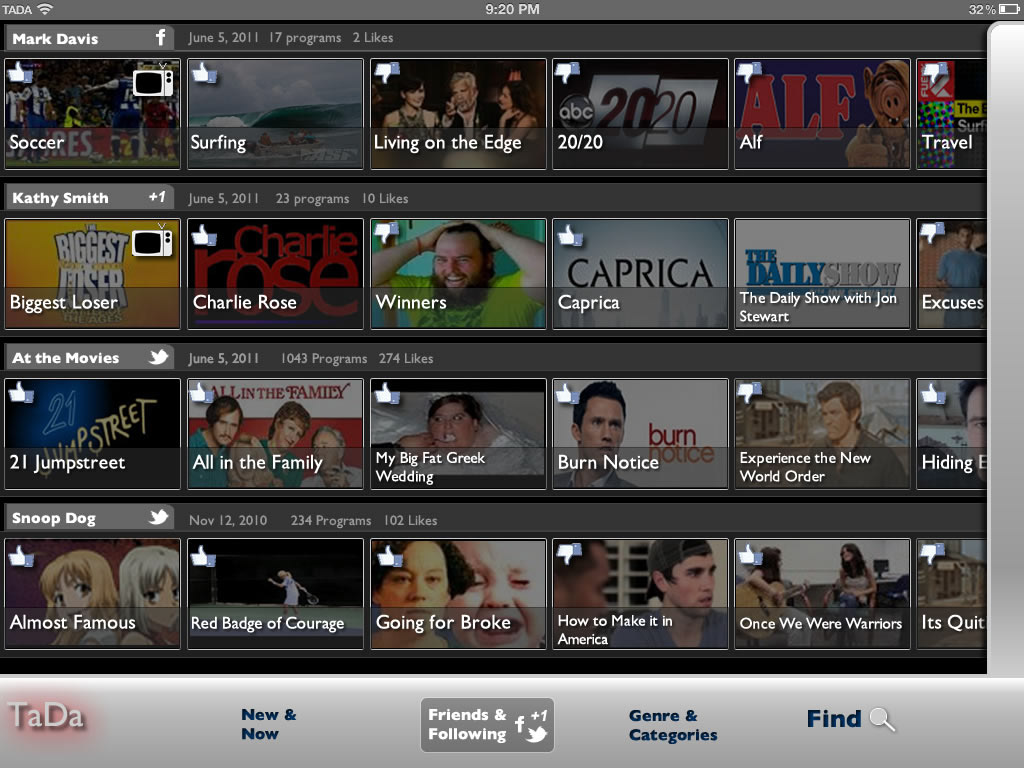Open the Almost Famous thumbnail
The height and width of the screenshot is (768, 1024).
point(92,594)
